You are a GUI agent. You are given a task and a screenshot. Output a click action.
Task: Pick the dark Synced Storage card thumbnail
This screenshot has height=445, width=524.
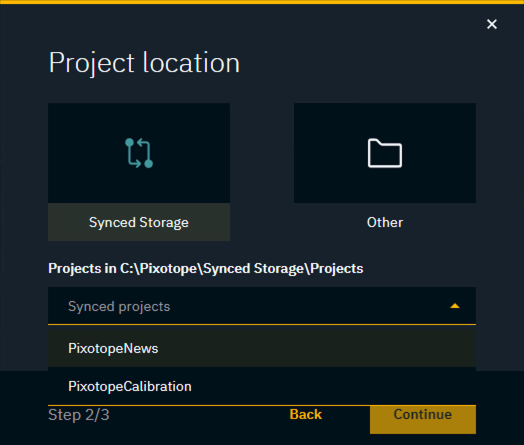[x=139, y=153]
